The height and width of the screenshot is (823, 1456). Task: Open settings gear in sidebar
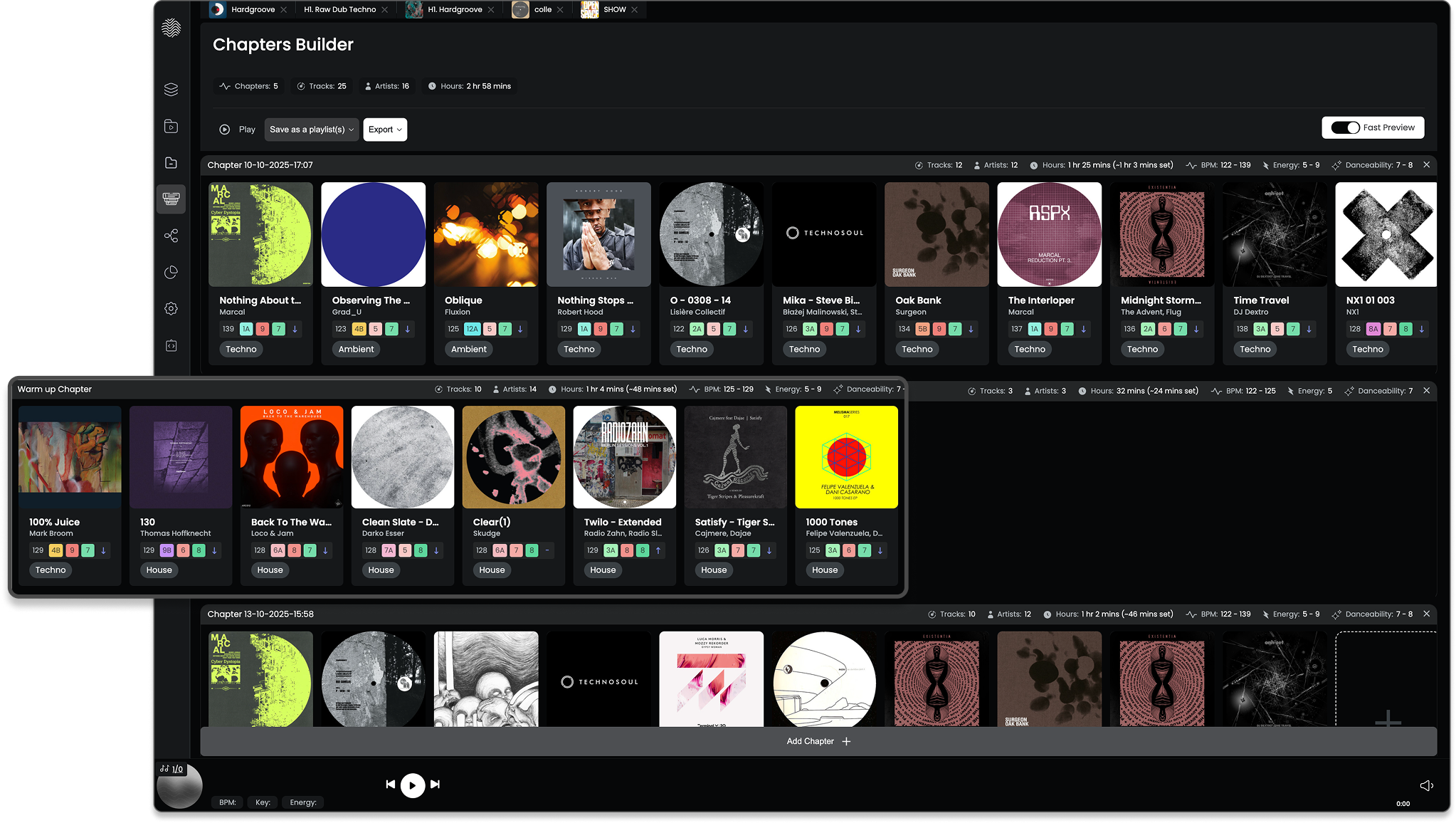coord(171,309)
